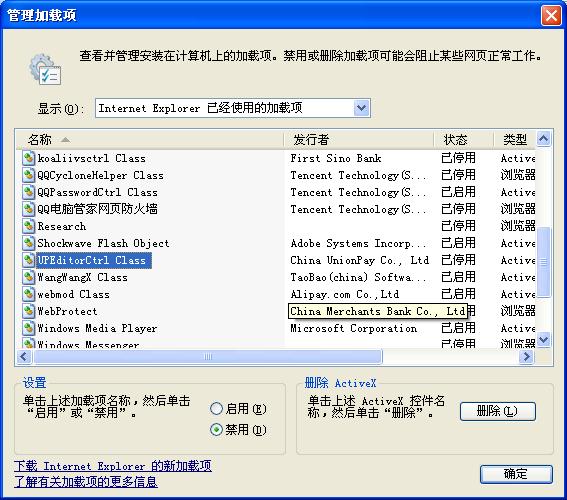567x500 pixels.
Task: Select the 禁用(D) radio button
Action: pos(216,430)
